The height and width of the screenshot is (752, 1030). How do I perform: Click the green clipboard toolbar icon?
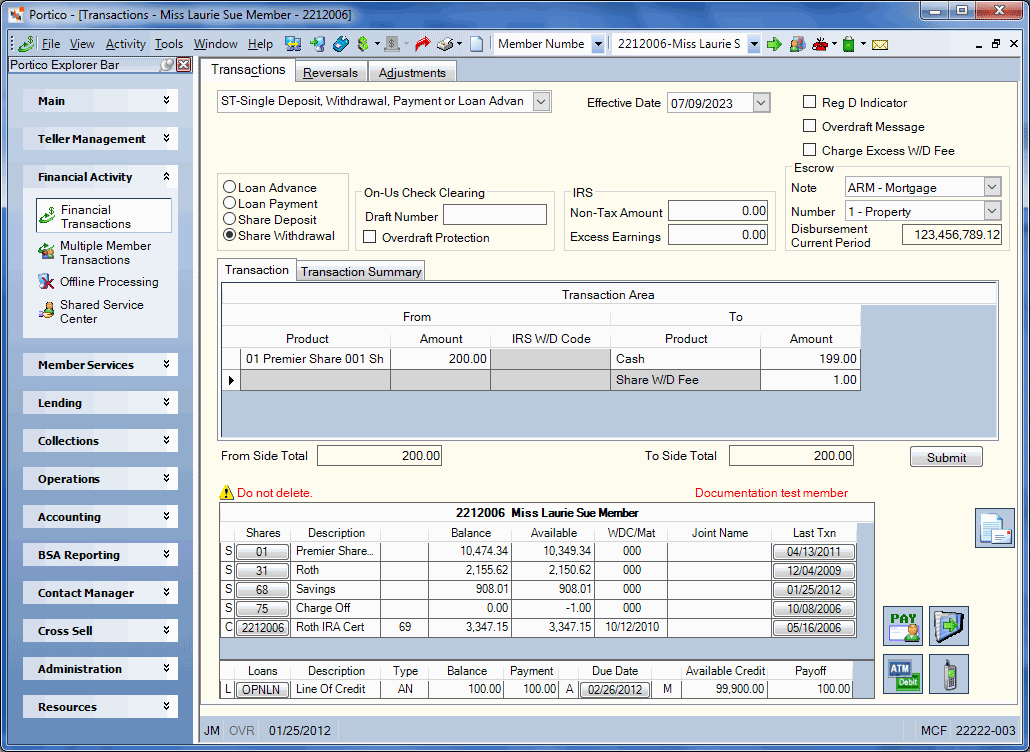tap(849, 44)
